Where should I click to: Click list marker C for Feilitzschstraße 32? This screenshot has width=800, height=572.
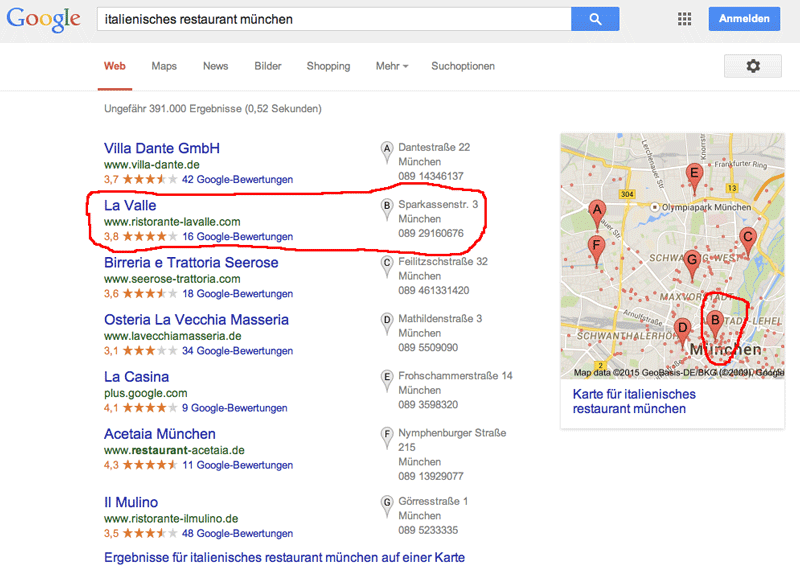click(x=387, y=266)
